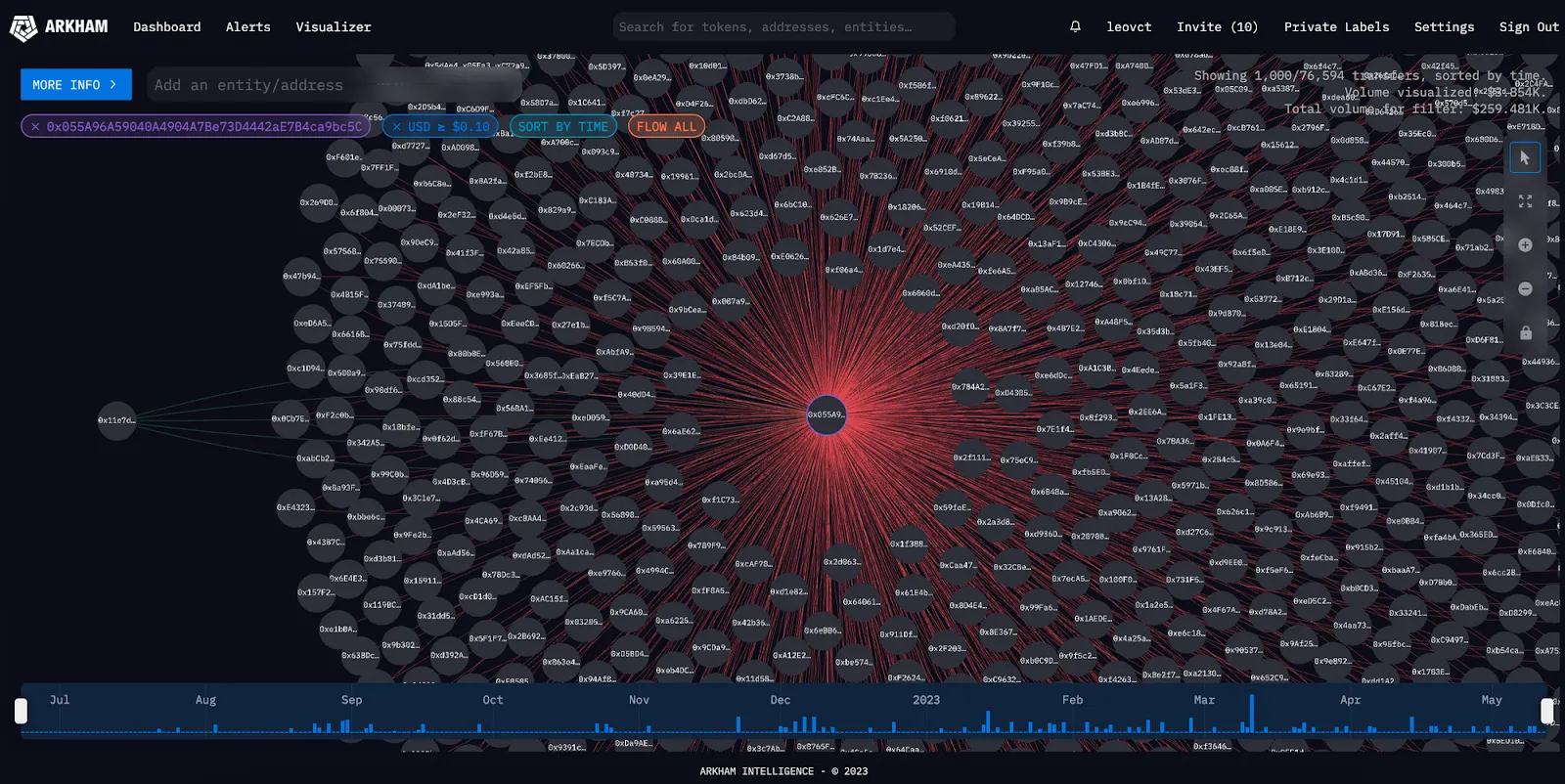Image resolution: width=1565 pixels, height=784 pixels.
Task: Select the cursor pointer tool
Action: pyautogui.click(x=1525, y=157)
